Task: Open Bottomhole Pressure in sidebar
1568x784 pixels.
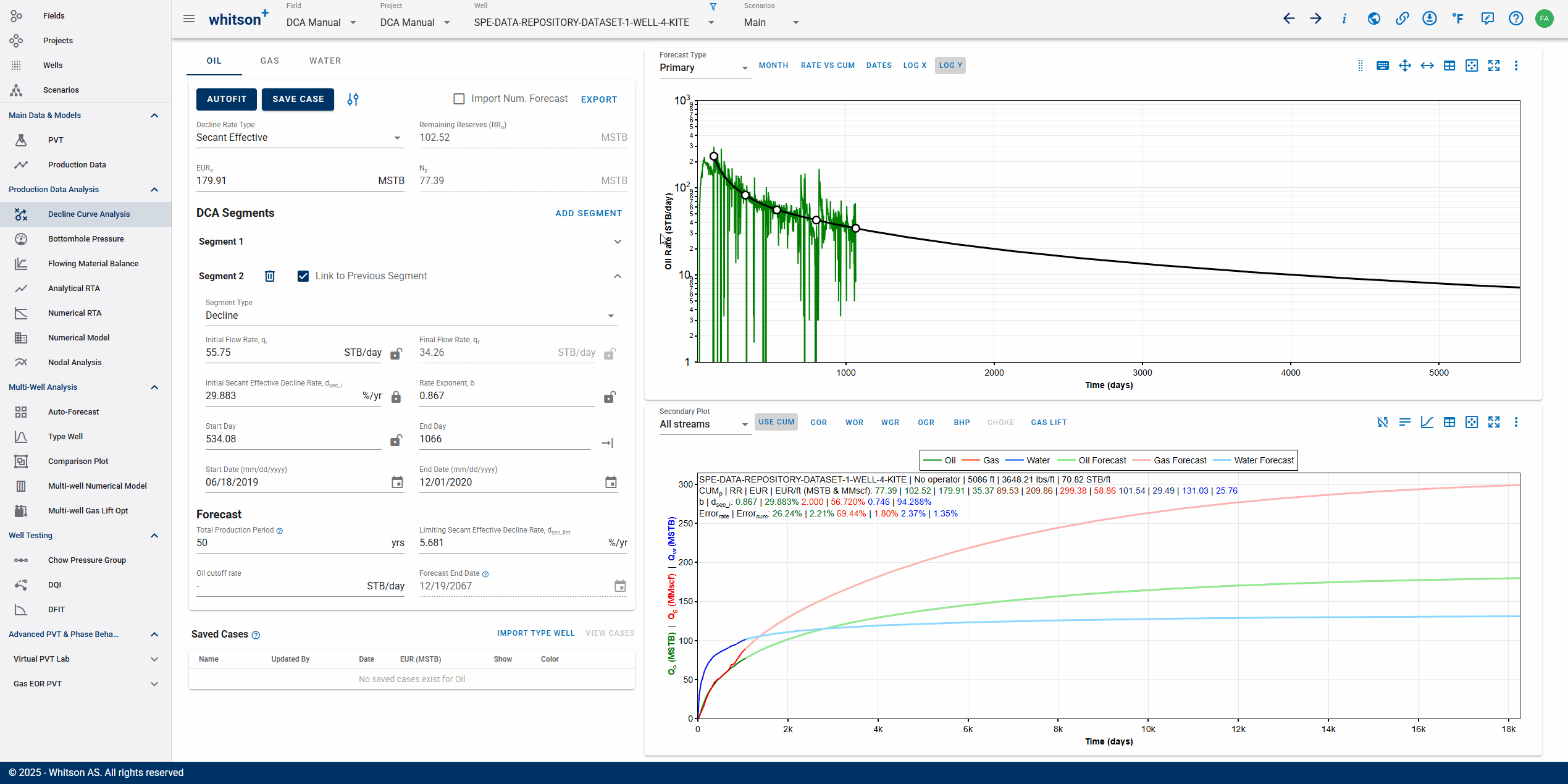Action: [x=86, y=239]
